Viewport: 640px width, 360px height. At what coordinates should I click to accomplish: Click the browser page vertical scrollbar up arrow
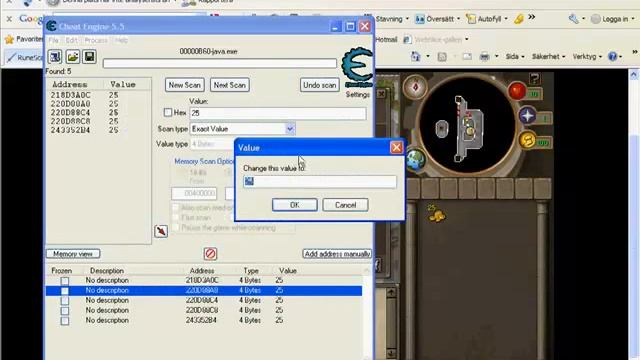point(633,75)
